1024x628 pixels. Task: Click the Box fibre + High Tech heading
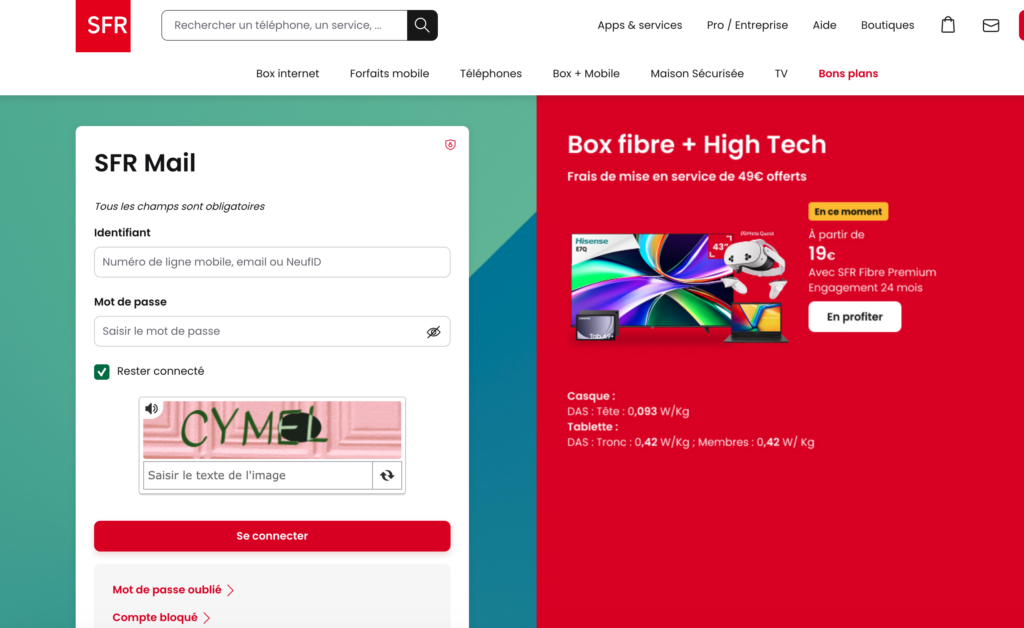tap(697, 144)
